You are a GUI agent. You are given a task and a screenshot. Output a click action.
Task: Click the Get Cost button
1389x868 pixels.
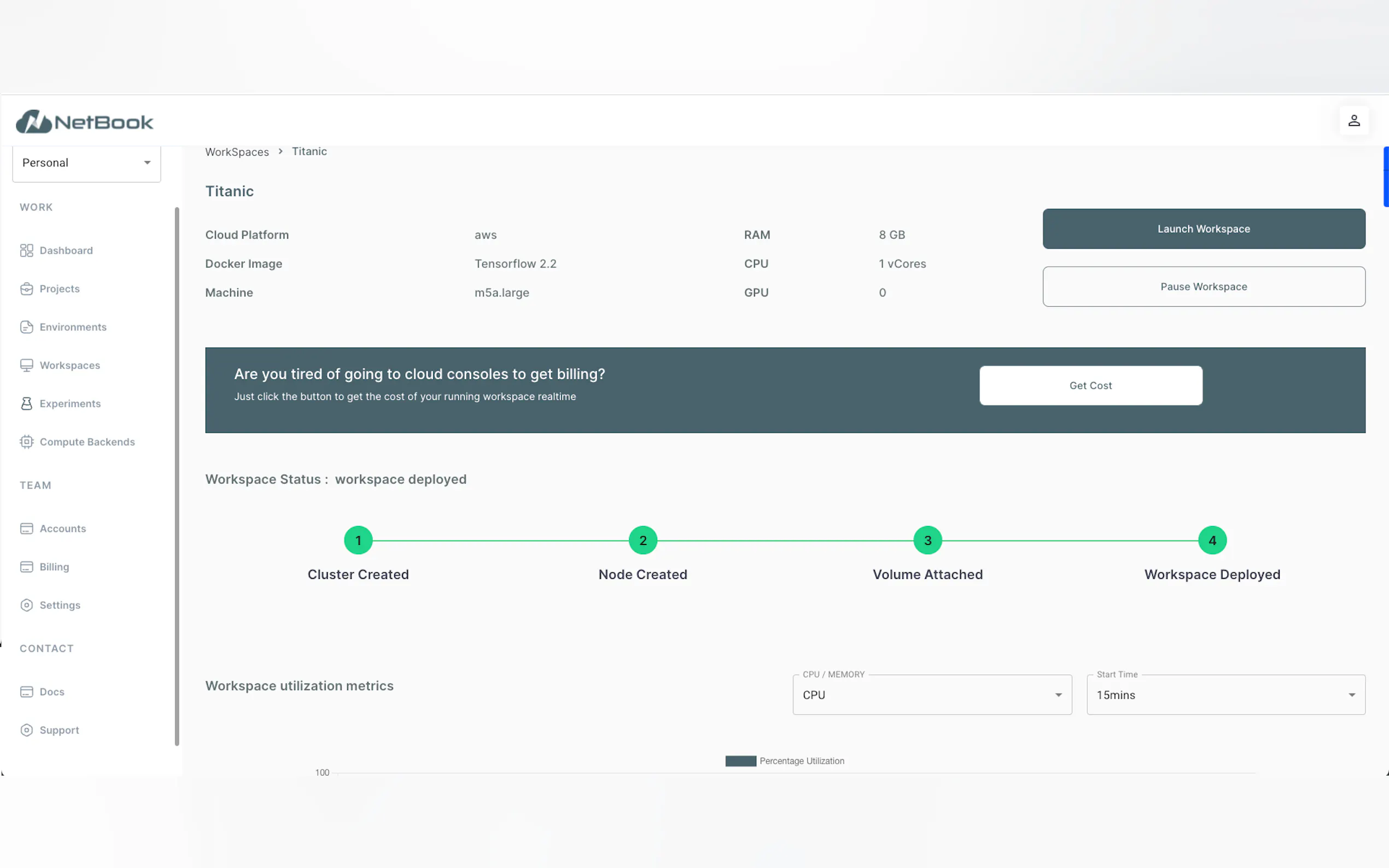coord(1090,386)
